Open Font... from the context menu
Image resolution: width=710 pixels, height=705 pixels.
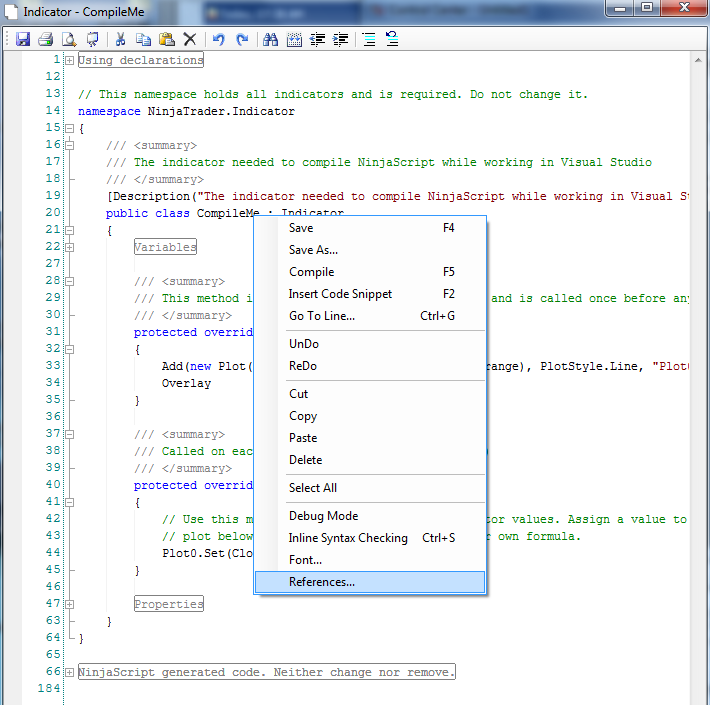click(x=370, y=560)
